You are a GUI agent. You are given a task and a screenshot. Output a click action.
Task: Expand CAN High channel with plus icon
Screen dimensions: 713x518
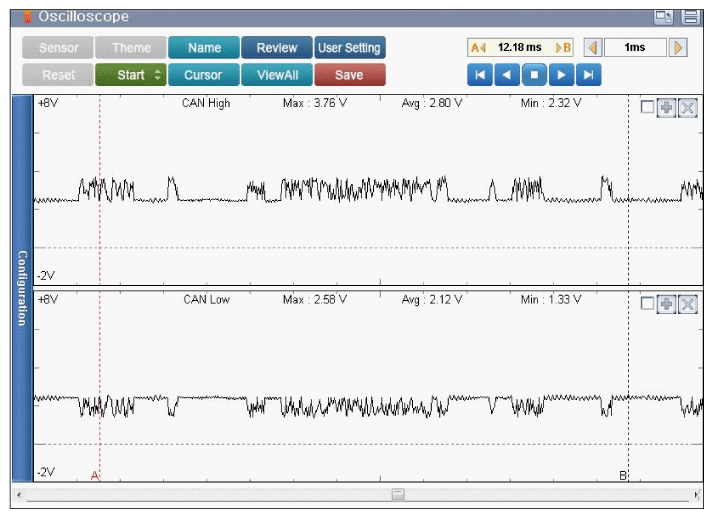coord(667,108)
